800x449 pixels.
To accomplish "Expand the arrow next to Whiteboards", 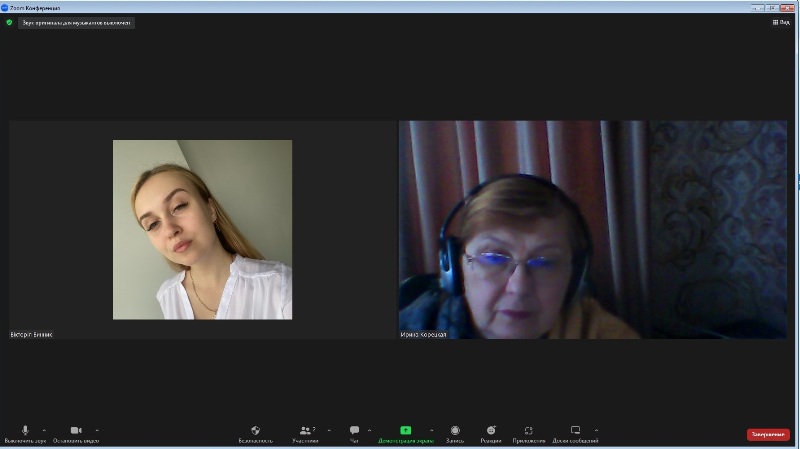I will coord(596,431).
